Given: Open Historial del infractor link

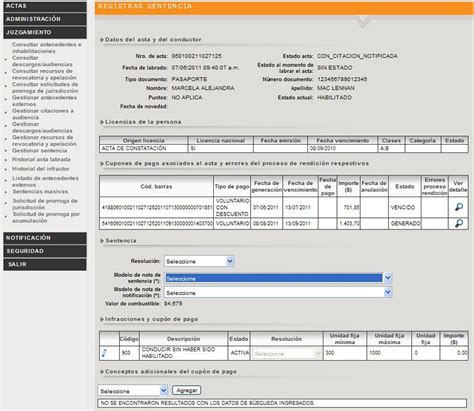Looking at the screenshot, I should [x=41, y=169].
